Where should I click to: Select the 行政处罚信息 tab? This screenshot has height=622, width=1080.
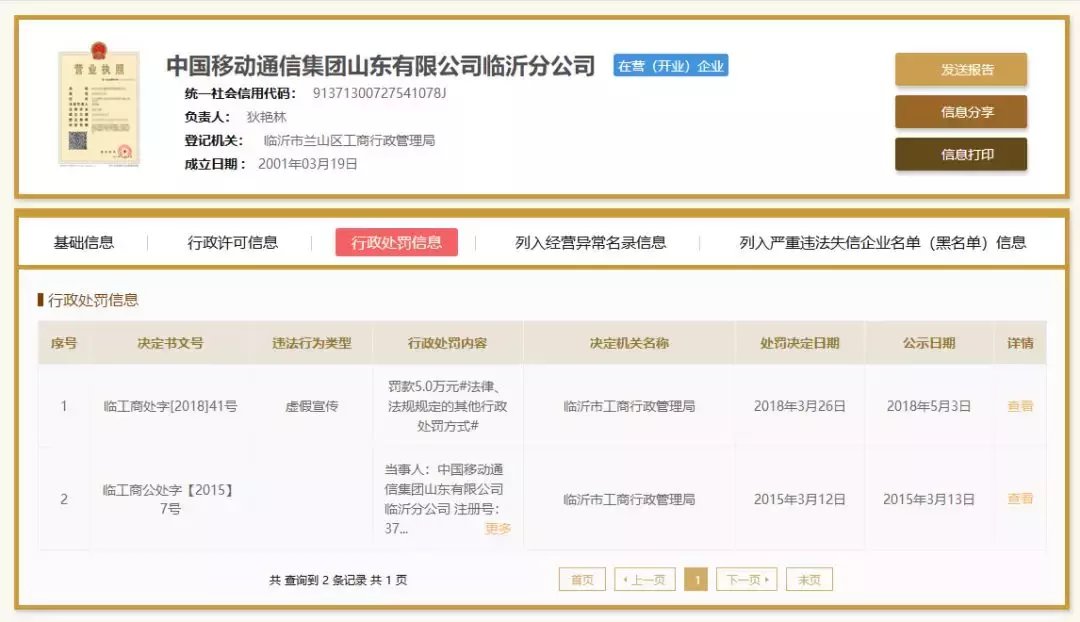click(397, 242)
